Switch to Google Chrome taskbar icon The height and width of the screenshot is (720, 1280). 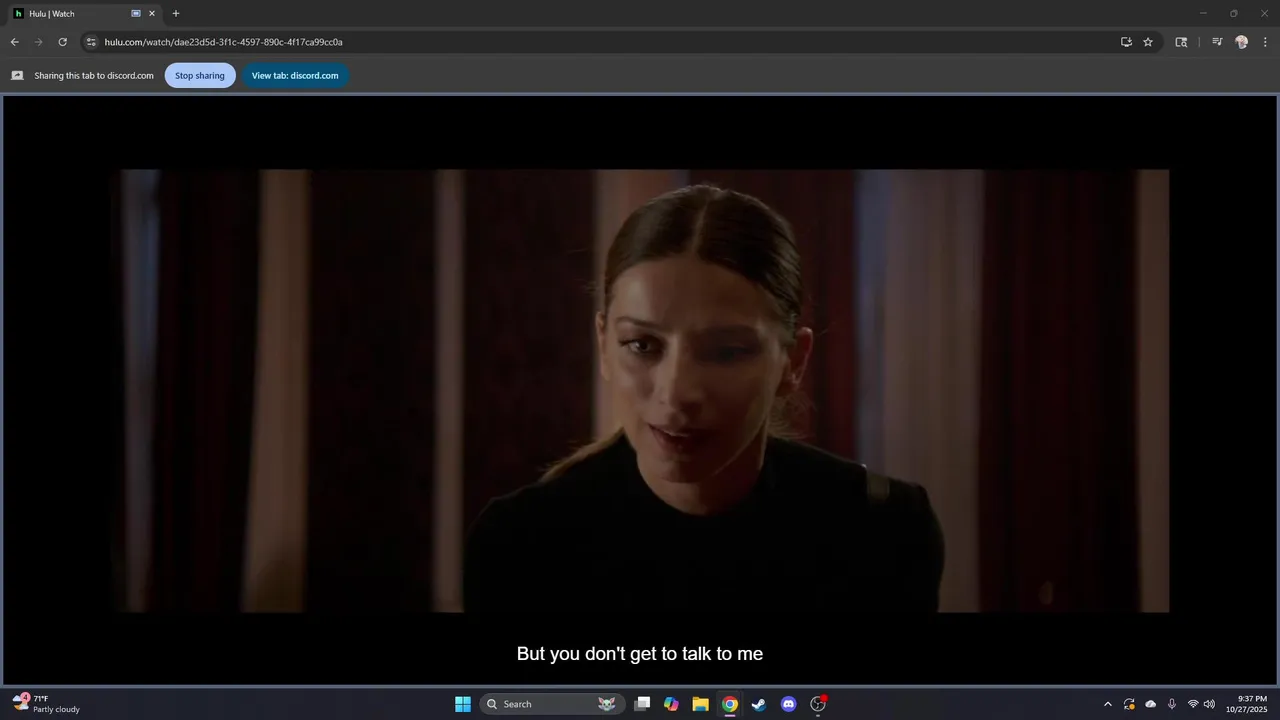point(730,704)
